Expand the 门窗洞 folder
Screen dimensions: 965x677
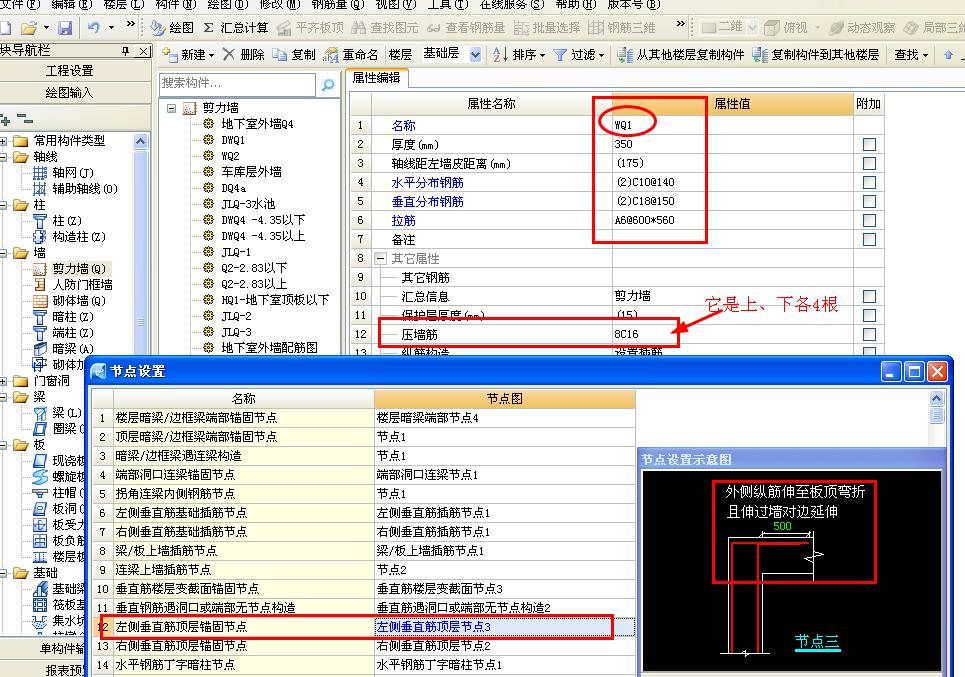click(4, 381)
